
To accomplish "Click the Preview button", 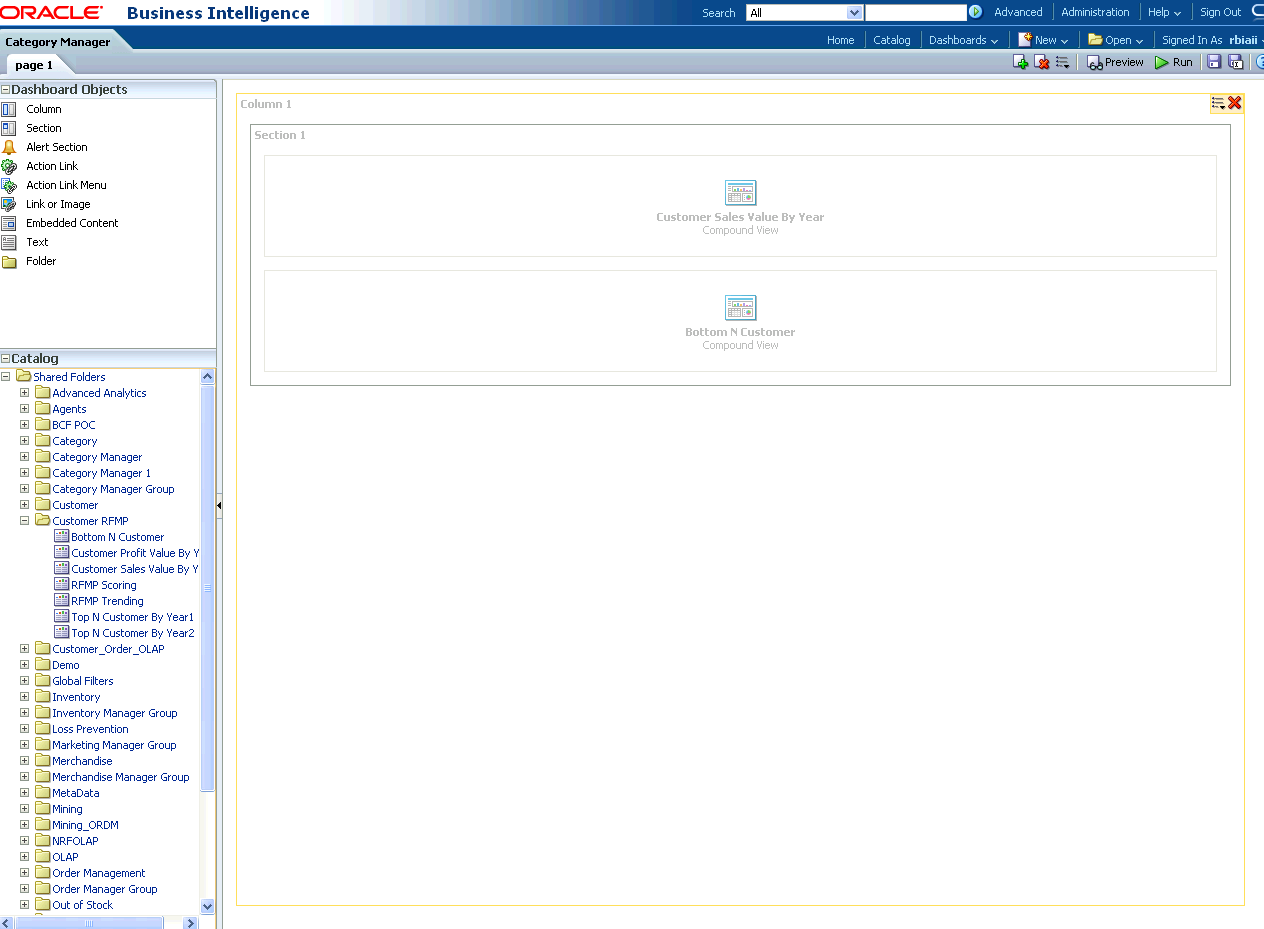I will pos(1115,62).
